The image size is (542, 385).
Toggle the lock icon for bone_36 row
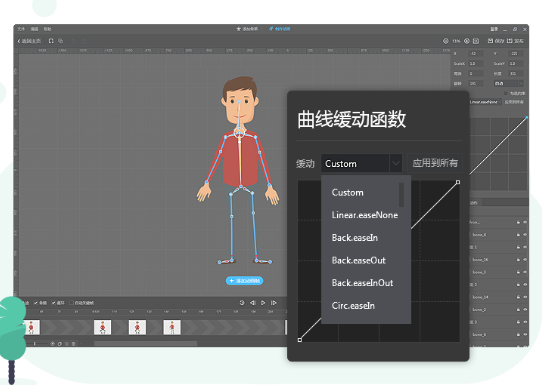[x=518, y=260]
